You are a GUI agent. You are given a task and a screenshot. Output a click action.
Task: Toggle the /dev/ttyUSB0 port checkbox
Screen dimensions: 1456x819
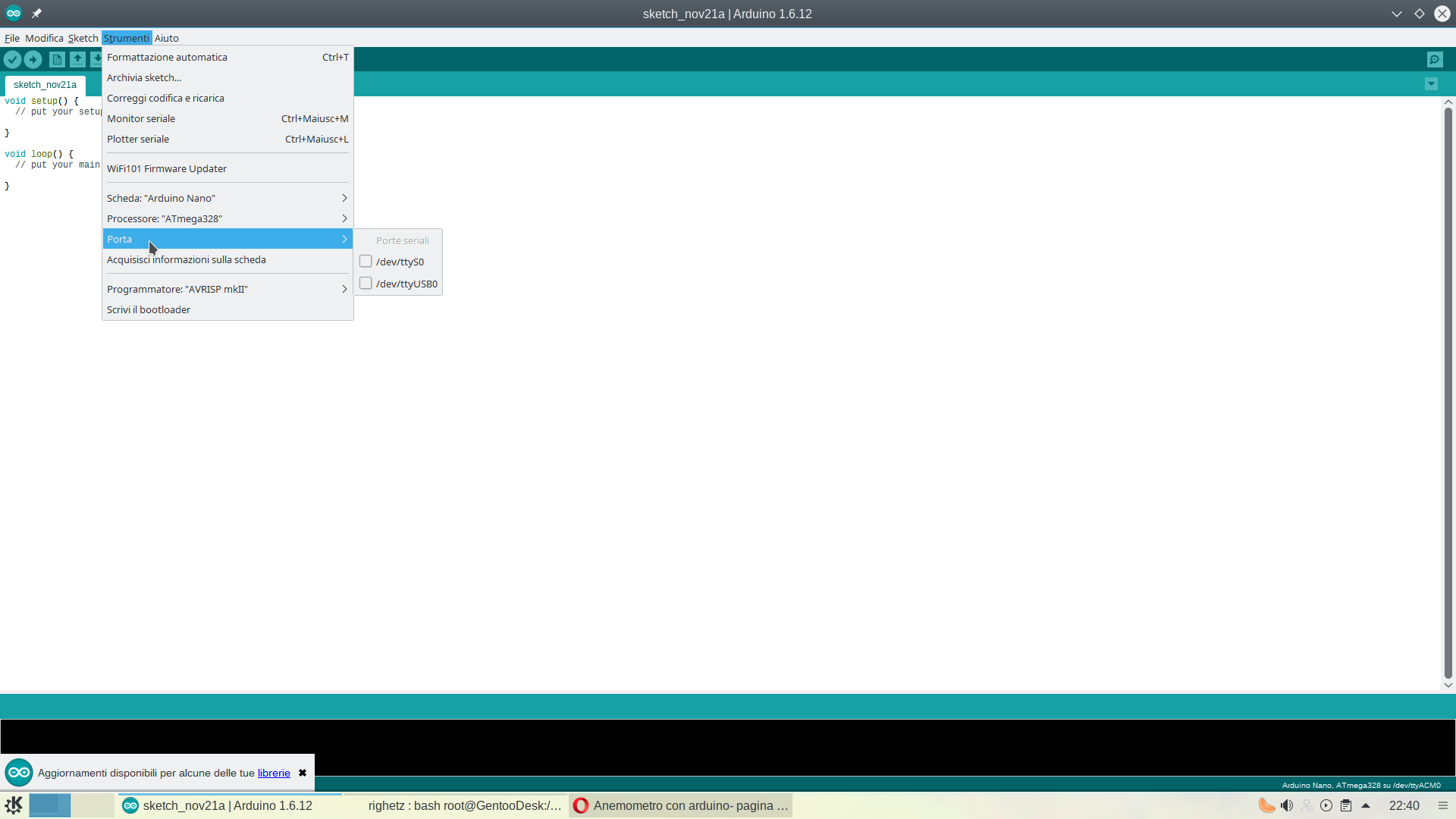pyautogui.click(x=366, y=284)
